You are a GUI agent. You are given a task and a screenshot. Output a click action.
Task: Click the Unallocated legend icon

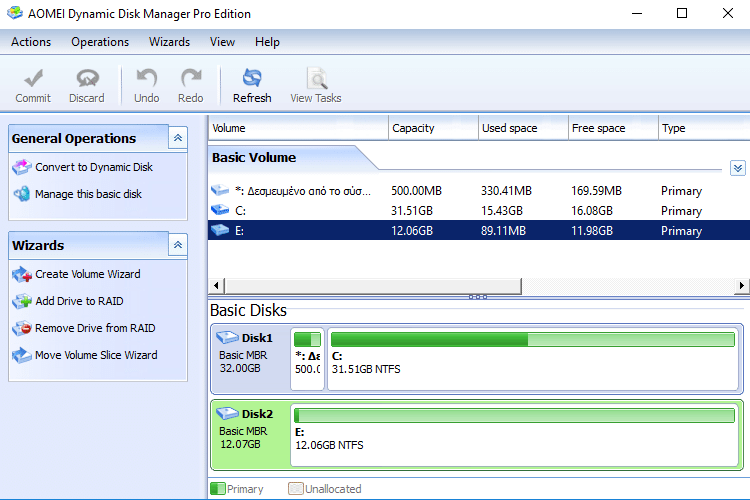tap(296, 489)
